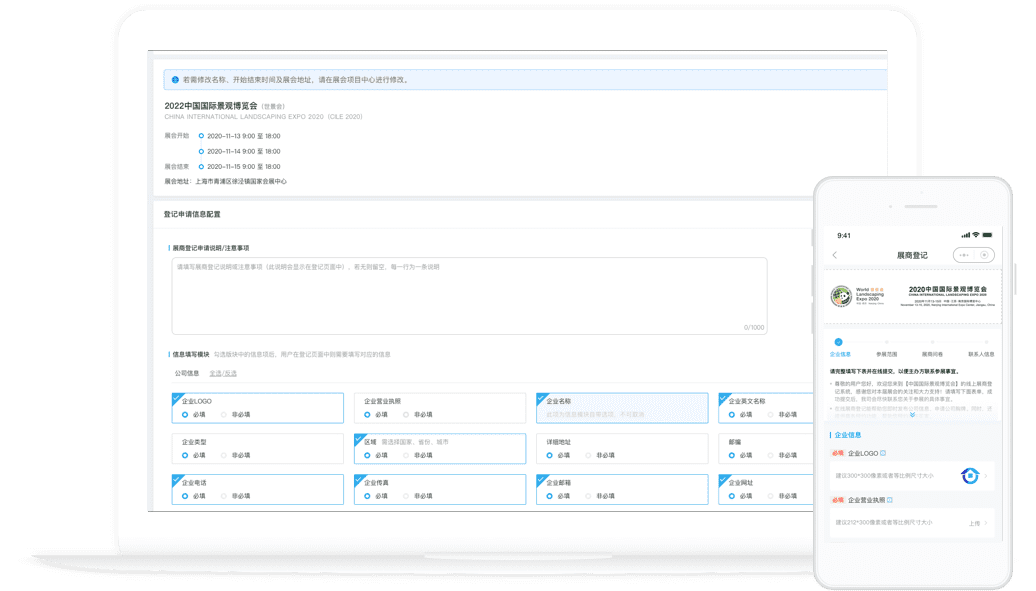Click the blue info icon in notice banner

175,80
